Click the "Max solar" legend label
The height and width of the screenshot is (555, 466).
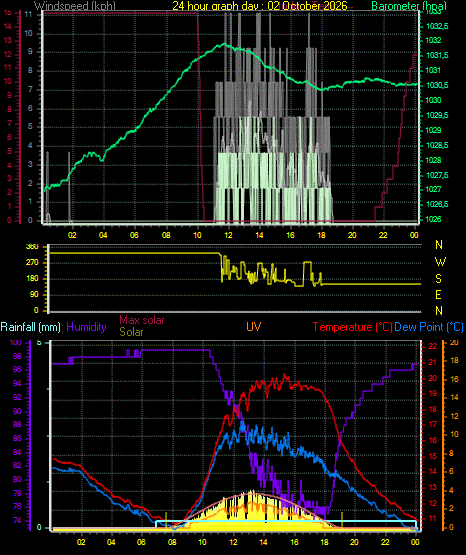[142, 320]
